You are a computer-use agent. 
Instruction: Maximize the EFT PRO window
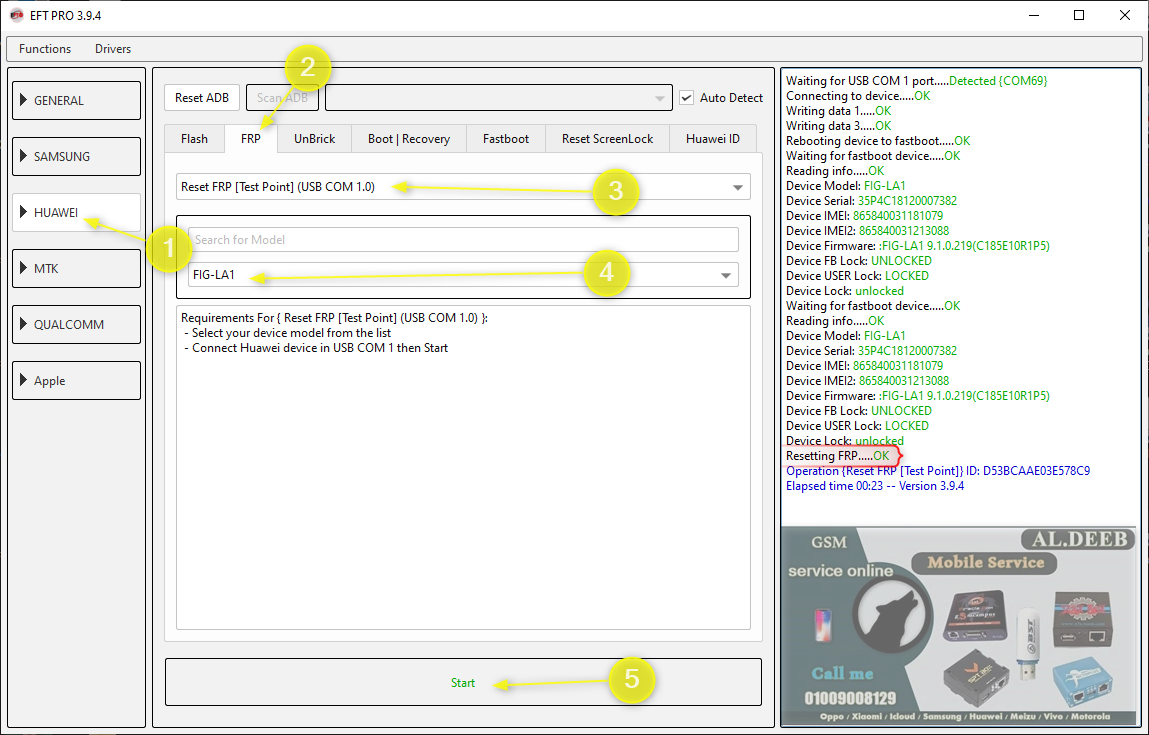coord(1079,15)
